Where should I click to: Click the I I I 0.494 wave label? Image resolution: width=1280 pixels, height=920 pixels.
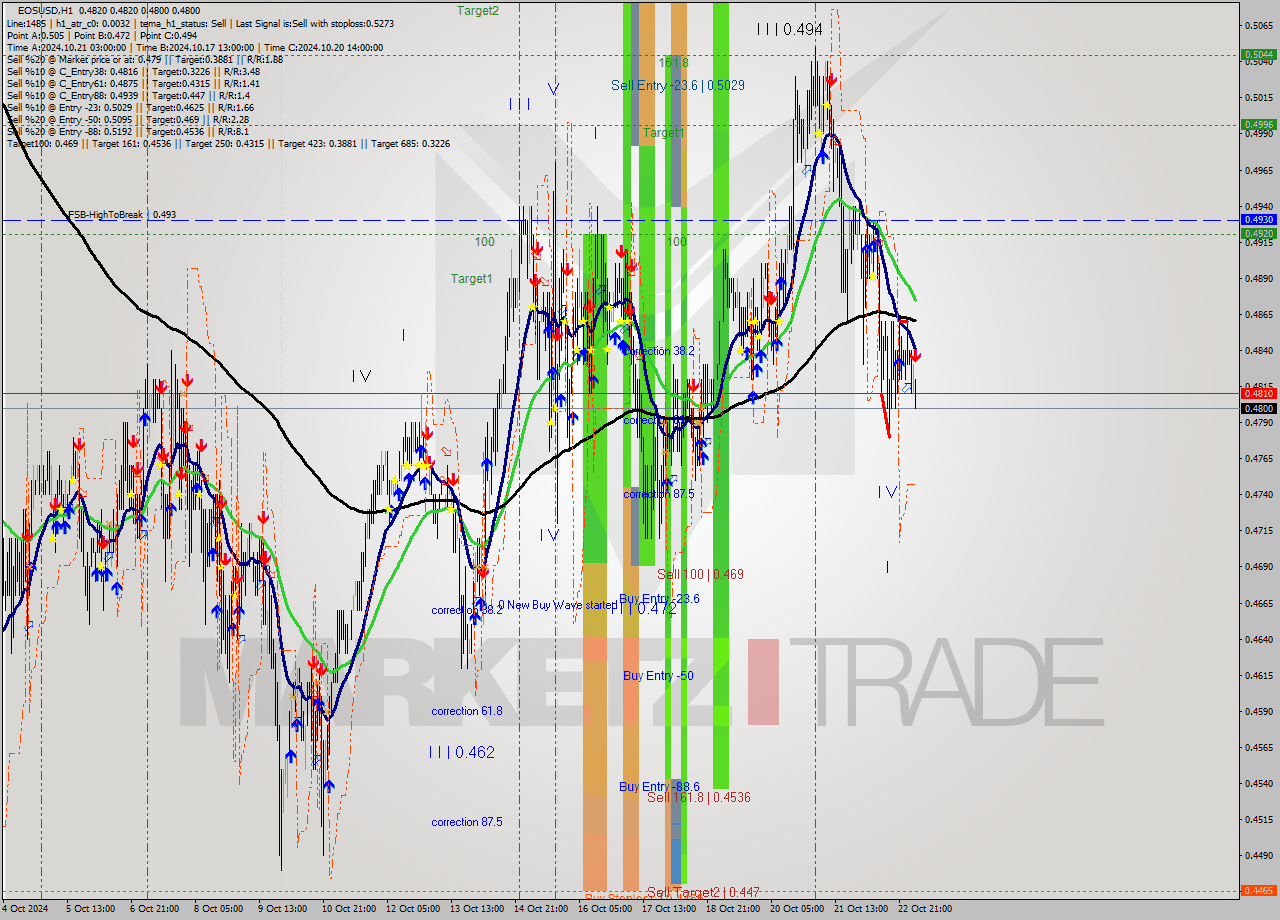pos(790,30)
